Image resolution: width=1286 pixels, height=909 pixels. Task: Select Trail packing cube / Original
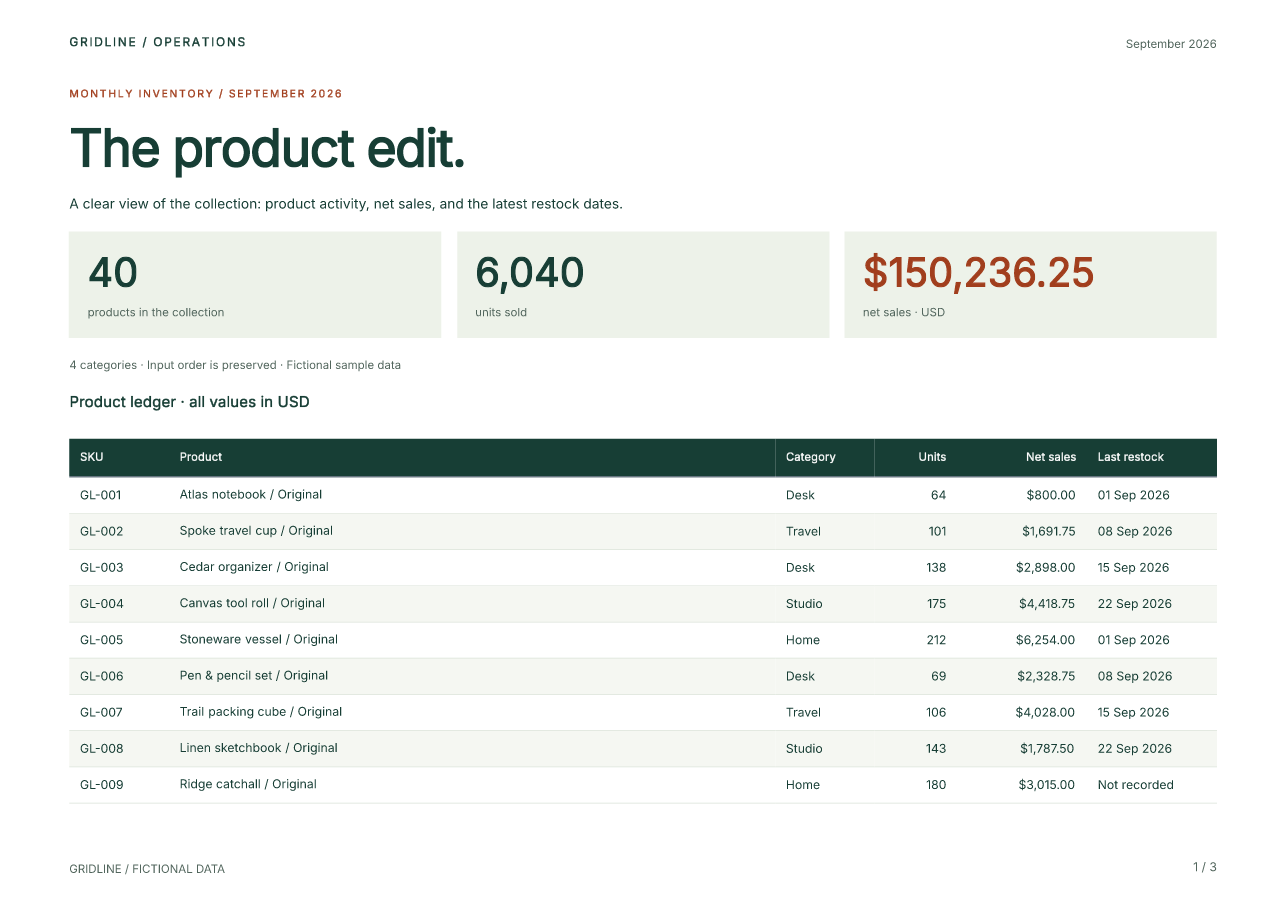261,711
